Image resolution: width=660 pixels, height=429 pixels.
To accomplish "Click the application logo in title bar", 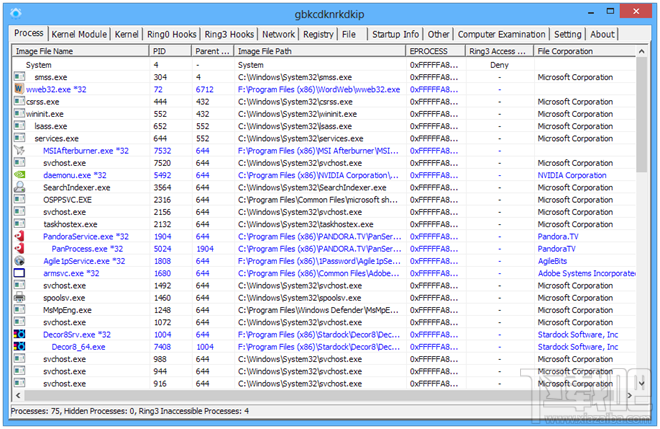I will [x=16, y=13].
